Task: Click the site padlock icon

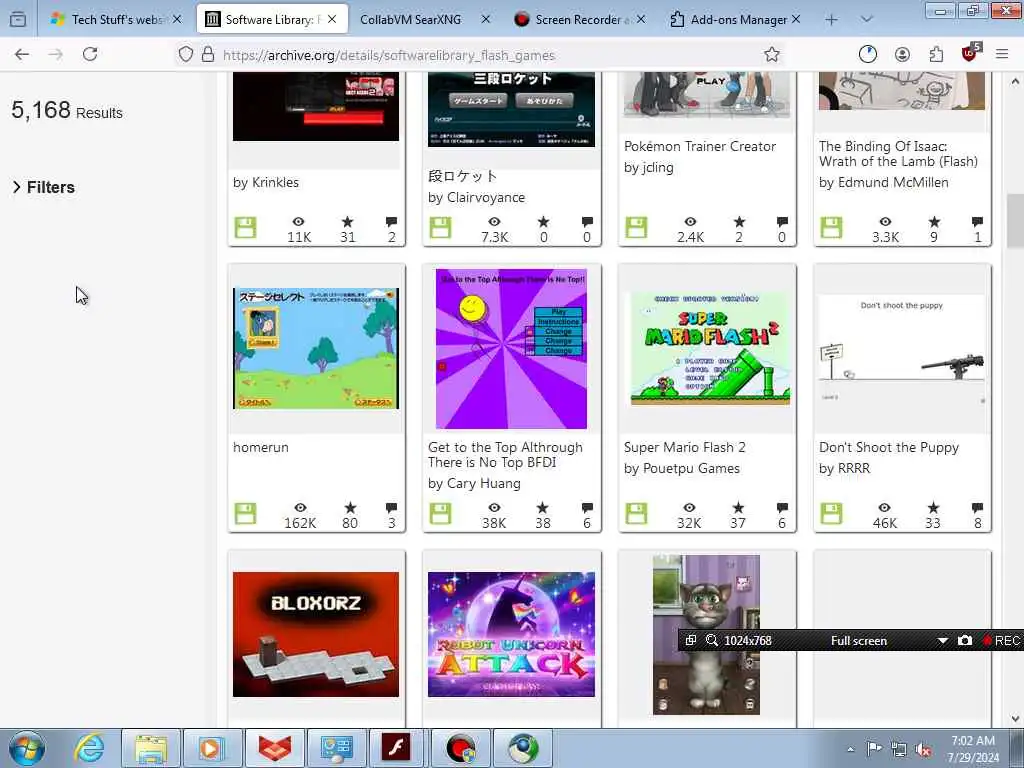Action: pos(208,55)
